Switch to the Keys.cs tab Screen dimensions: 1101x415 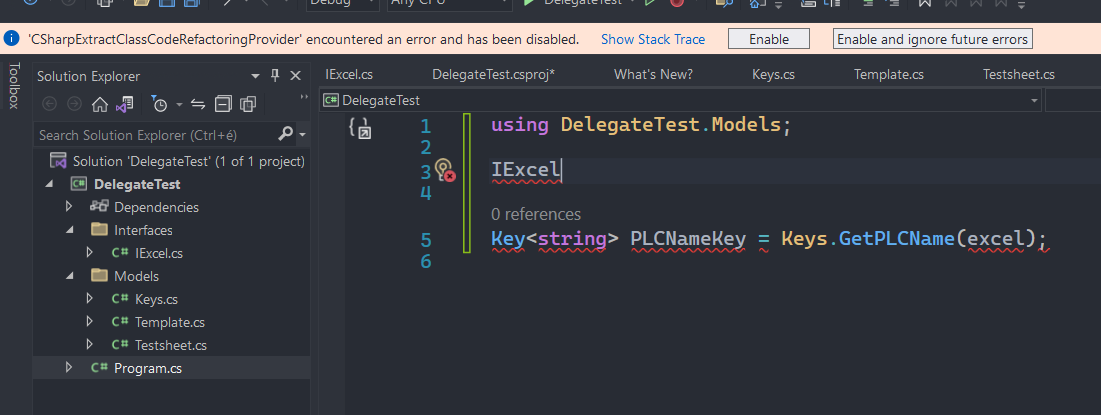point(773,75)
